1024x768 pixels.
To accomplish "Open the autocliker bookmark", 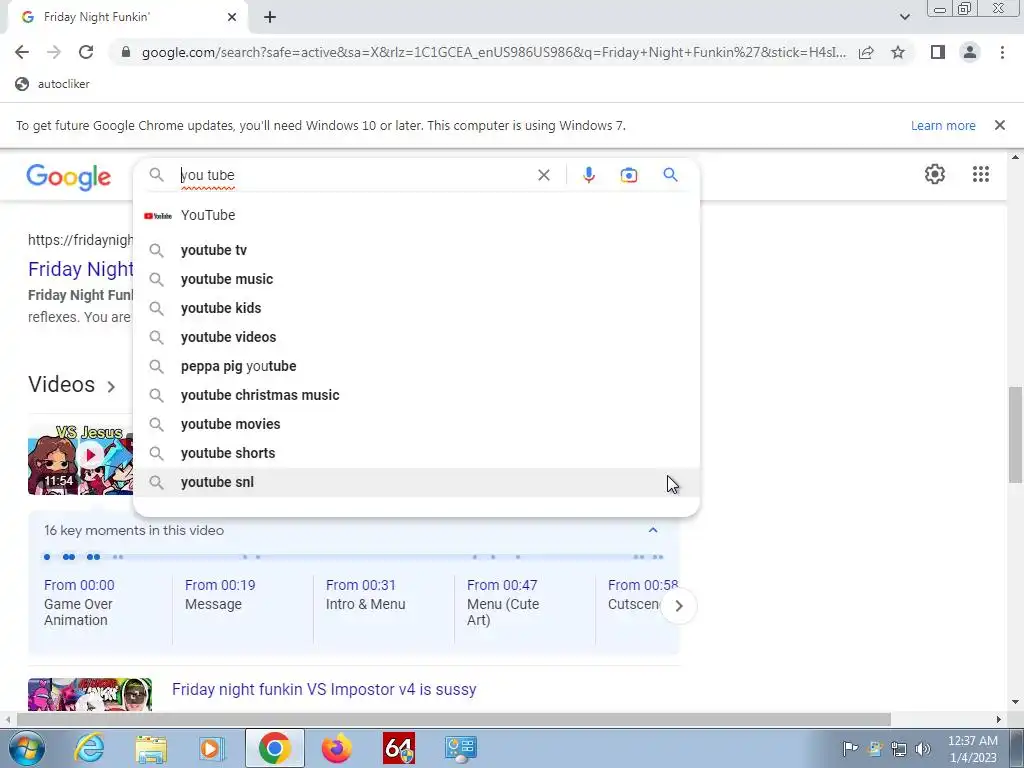I will point(52,84).
